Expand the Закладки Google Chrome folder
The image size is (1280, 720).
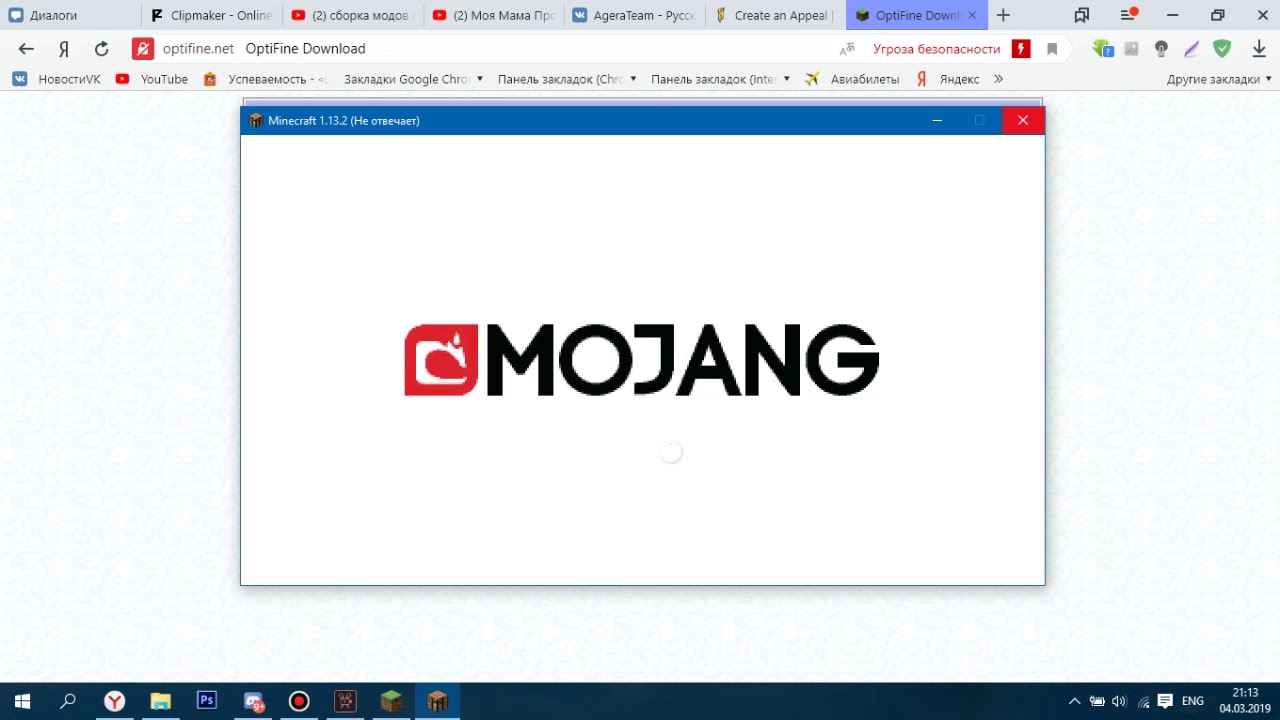click(x=413, y=79)
